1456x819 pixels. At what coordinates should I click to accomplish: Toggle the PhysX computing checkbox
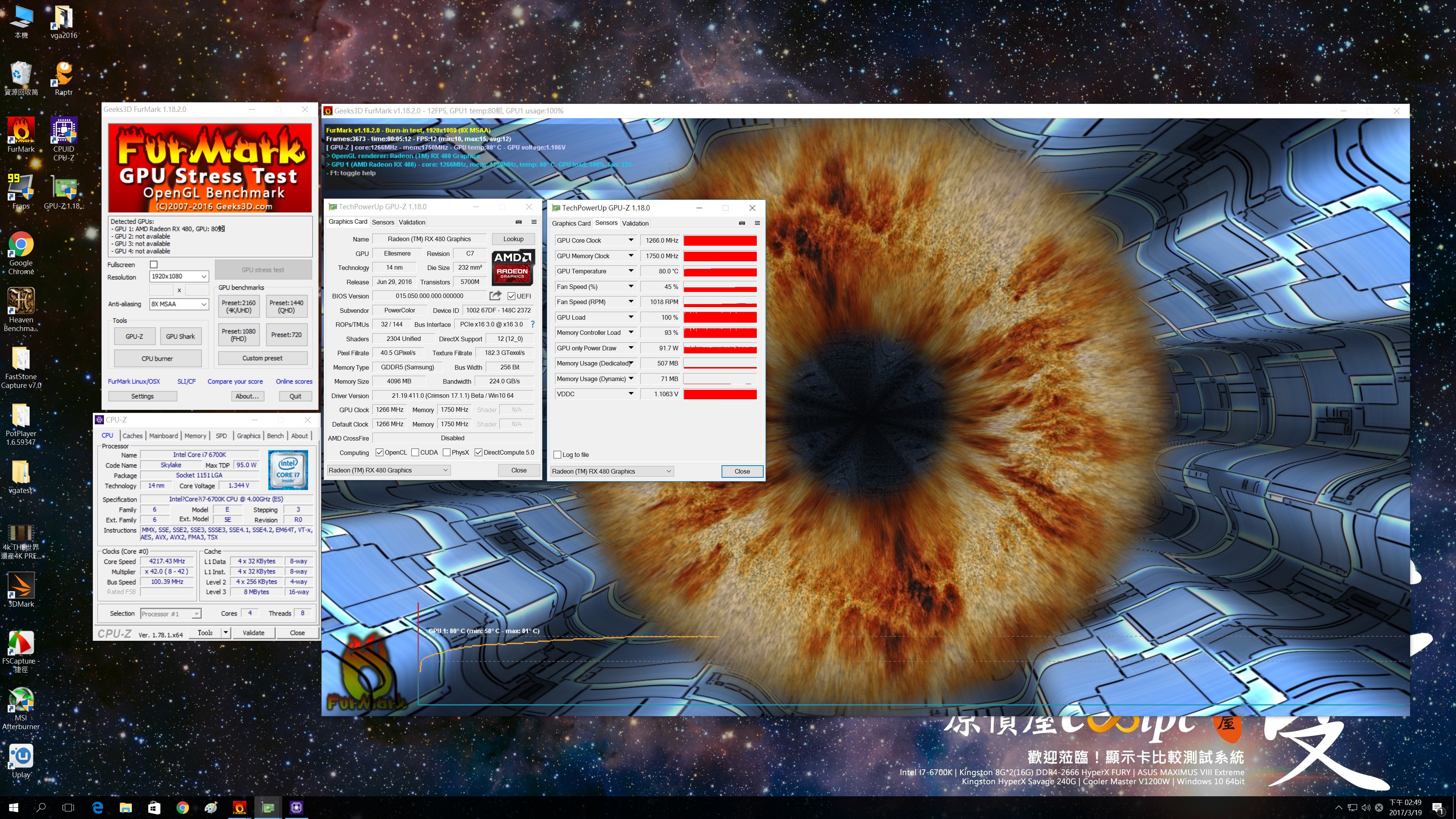[x=447, y=452]
